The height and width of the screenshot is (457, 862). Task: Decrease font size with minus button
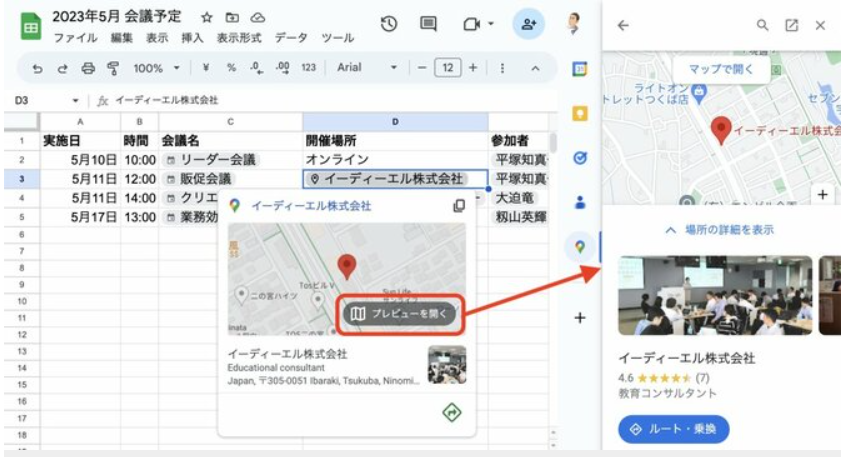click(422, 68)
